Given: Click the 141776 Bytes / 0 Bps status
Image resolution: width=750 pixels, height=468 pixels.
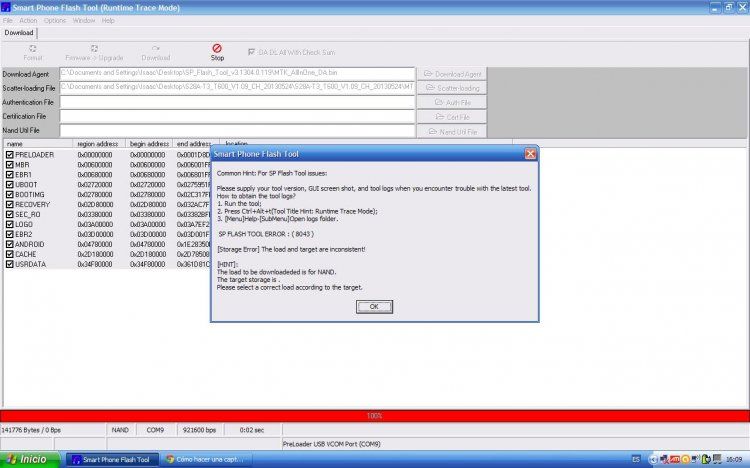Looking at the screenshot, I should coord(31,430).
